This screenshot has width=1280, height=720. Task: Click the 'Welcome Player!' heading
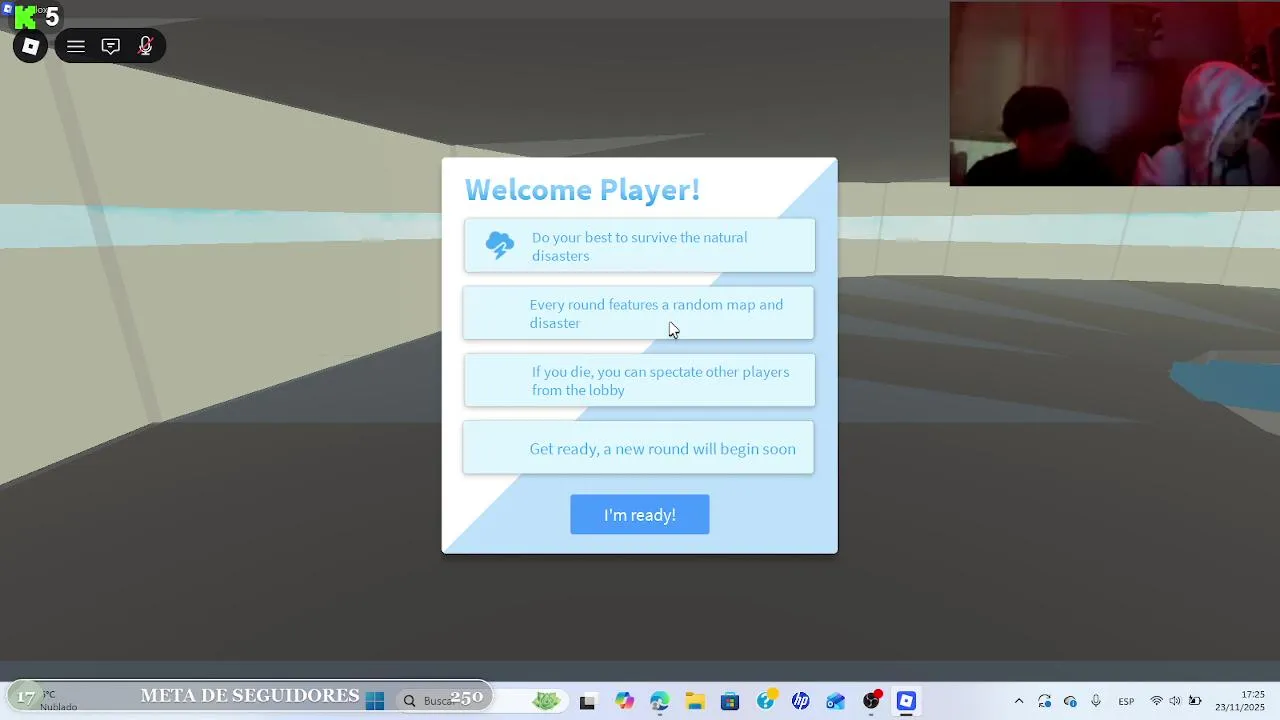pos(582,189)
